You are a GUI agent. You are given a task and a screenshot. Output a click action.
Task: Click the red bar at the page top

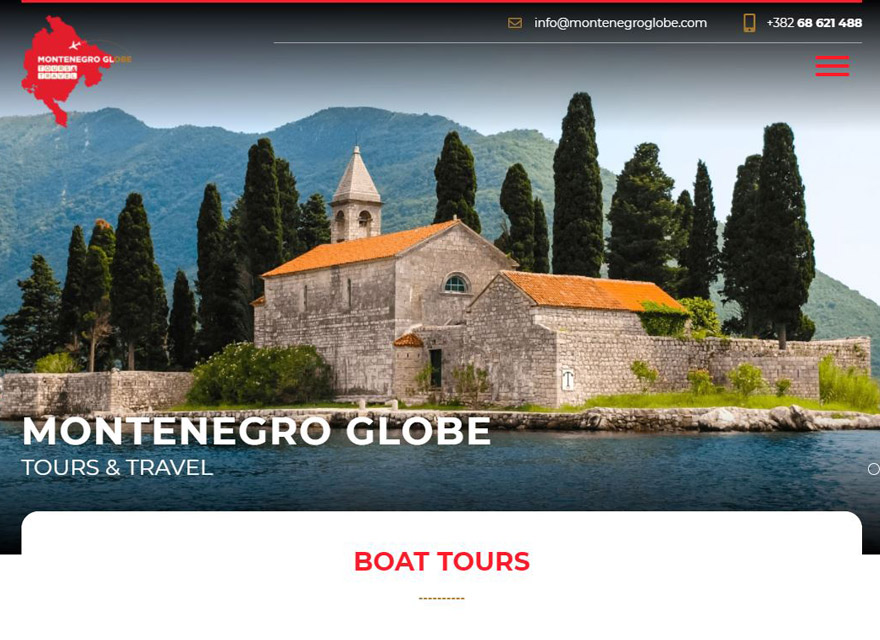coord(442,1)
